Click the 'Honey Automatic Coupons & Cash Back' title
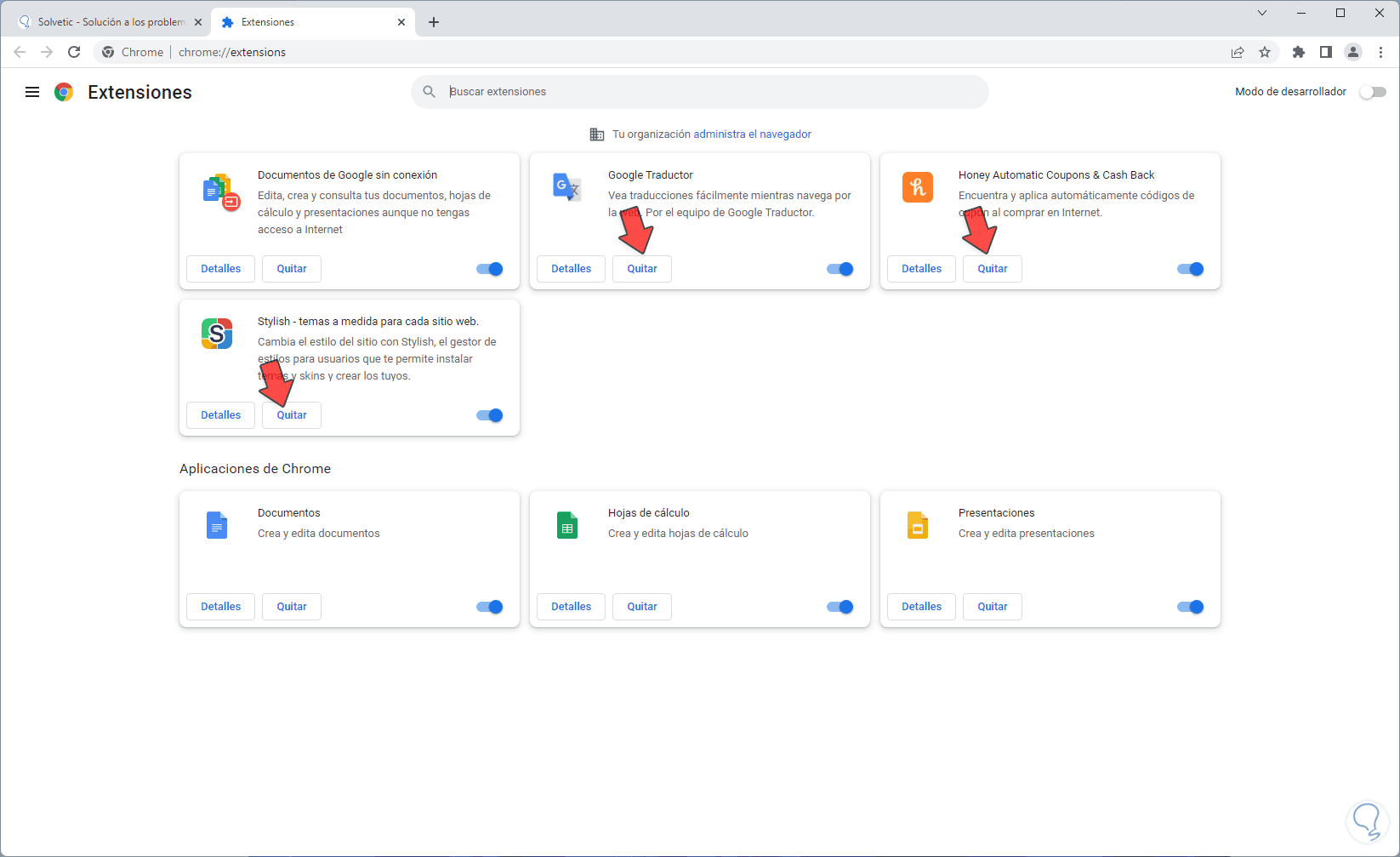This screenshot has height=857, width=1400. [1056, 175]
